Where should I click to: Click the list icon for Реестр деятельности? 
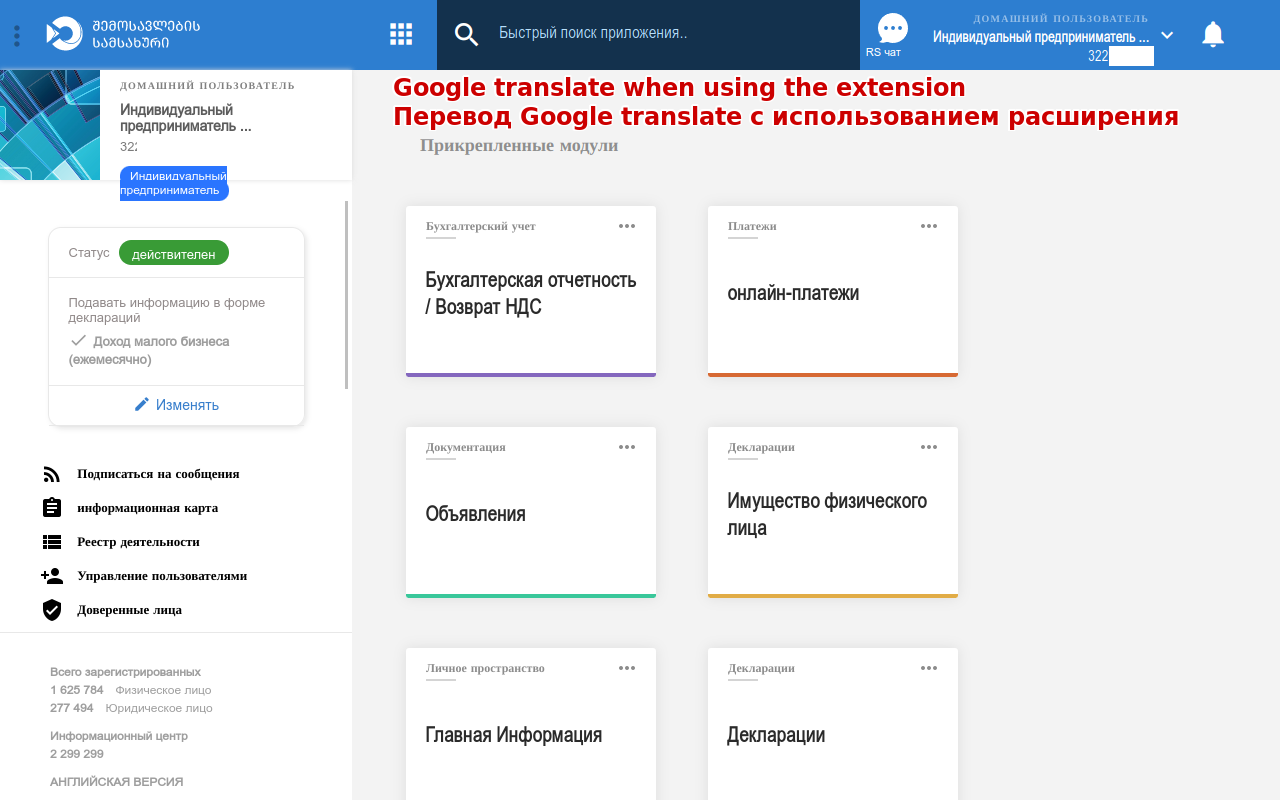[52, 541]
